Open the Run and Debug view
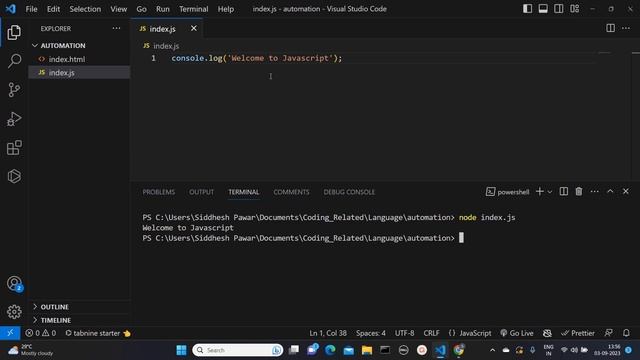Image resolution: width=640 pixels, height=360 pixels. pos(14,119)
